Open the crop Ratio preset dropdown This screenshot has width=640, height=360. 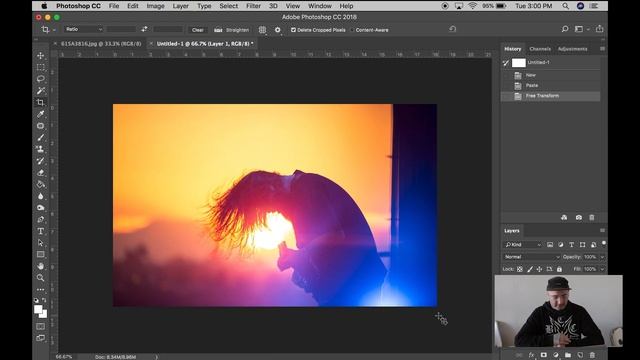tap(83, 29)
